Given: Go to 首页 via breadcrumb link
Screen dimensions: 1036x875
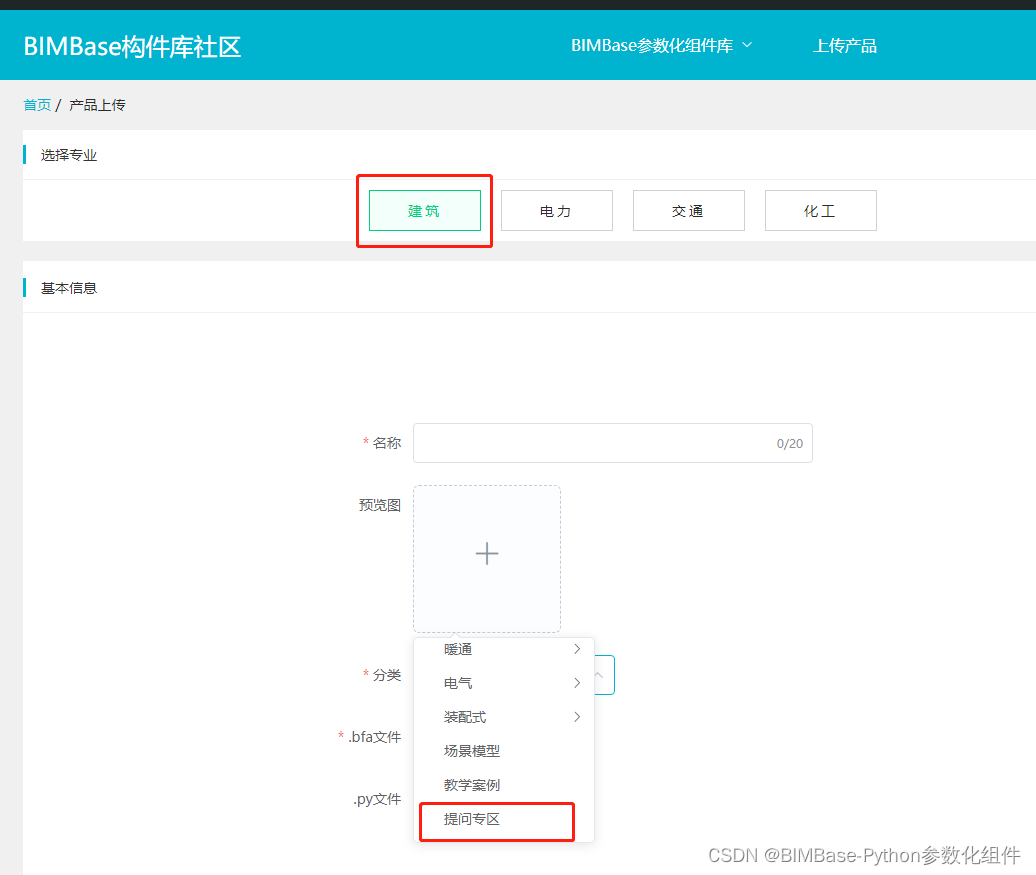Looking at the screenshot, I should point(37,105).
